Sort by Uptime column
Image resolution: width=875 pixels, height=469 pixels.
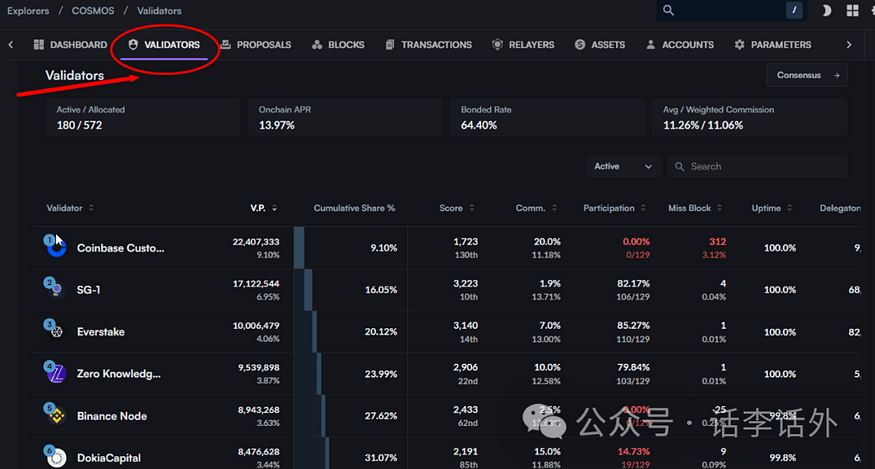pyautogui.click(x=772, y=208)
